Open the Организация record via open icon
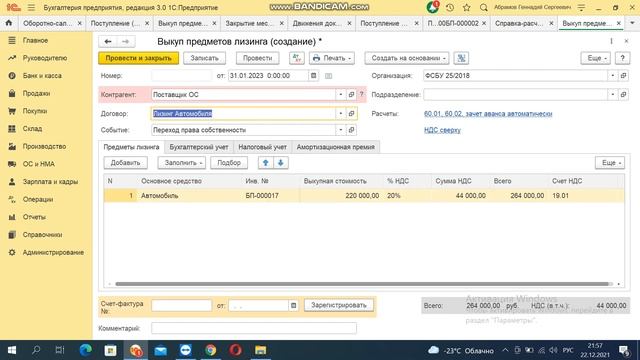The height and width of the screenshot is (360, 640). coord(623,76)
